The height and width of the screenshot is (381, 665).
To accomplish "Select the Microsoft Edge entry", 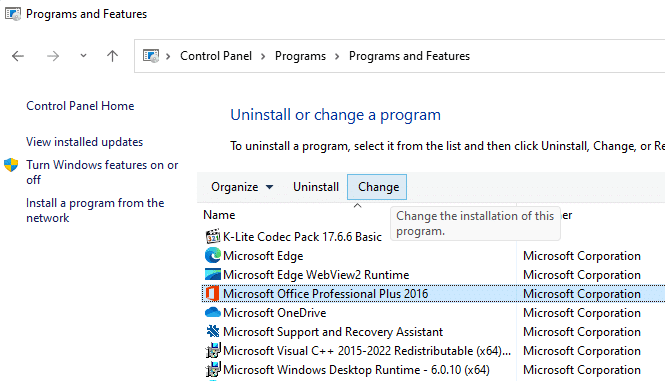I will click(x=263, y=256).
